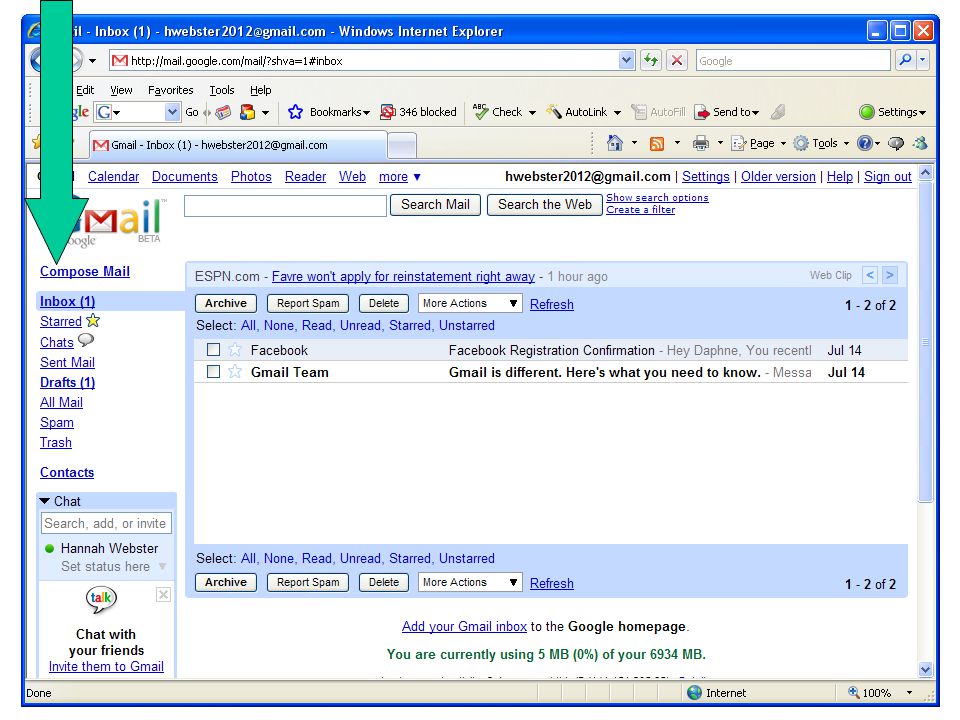The width and height of the screenshot is (960, 720).
Task: Click the top Refresh link
Action: point(552,304)
